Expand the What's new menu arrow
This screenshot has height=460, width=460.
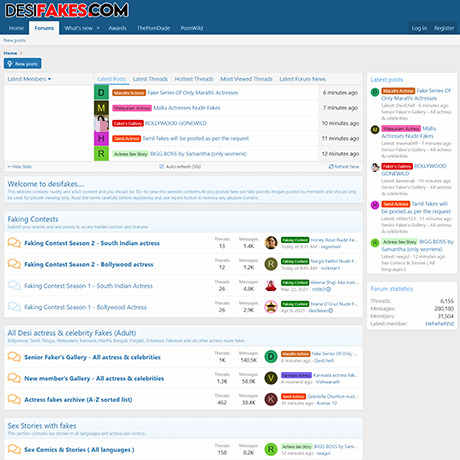(98, 28)
